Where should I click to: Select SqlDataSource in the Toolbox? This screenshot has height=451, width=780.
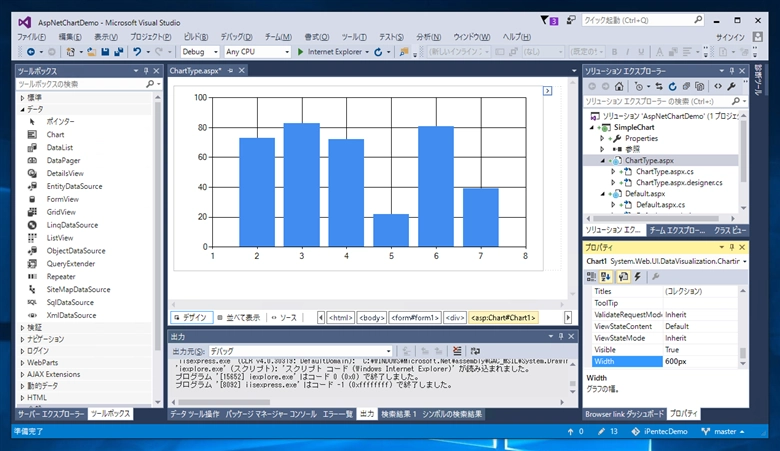pos(70,302)
